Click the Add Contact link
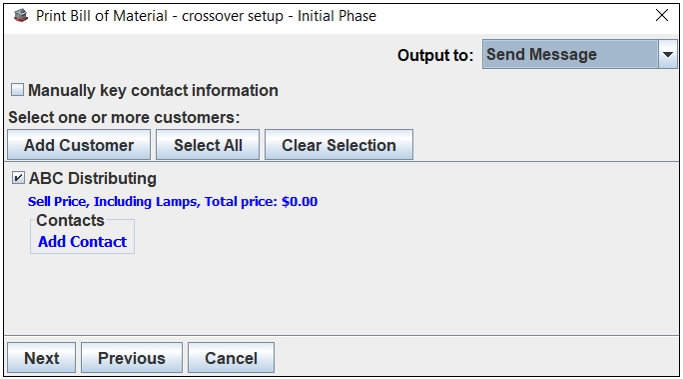The image size is (683, 379). (82, 242)
